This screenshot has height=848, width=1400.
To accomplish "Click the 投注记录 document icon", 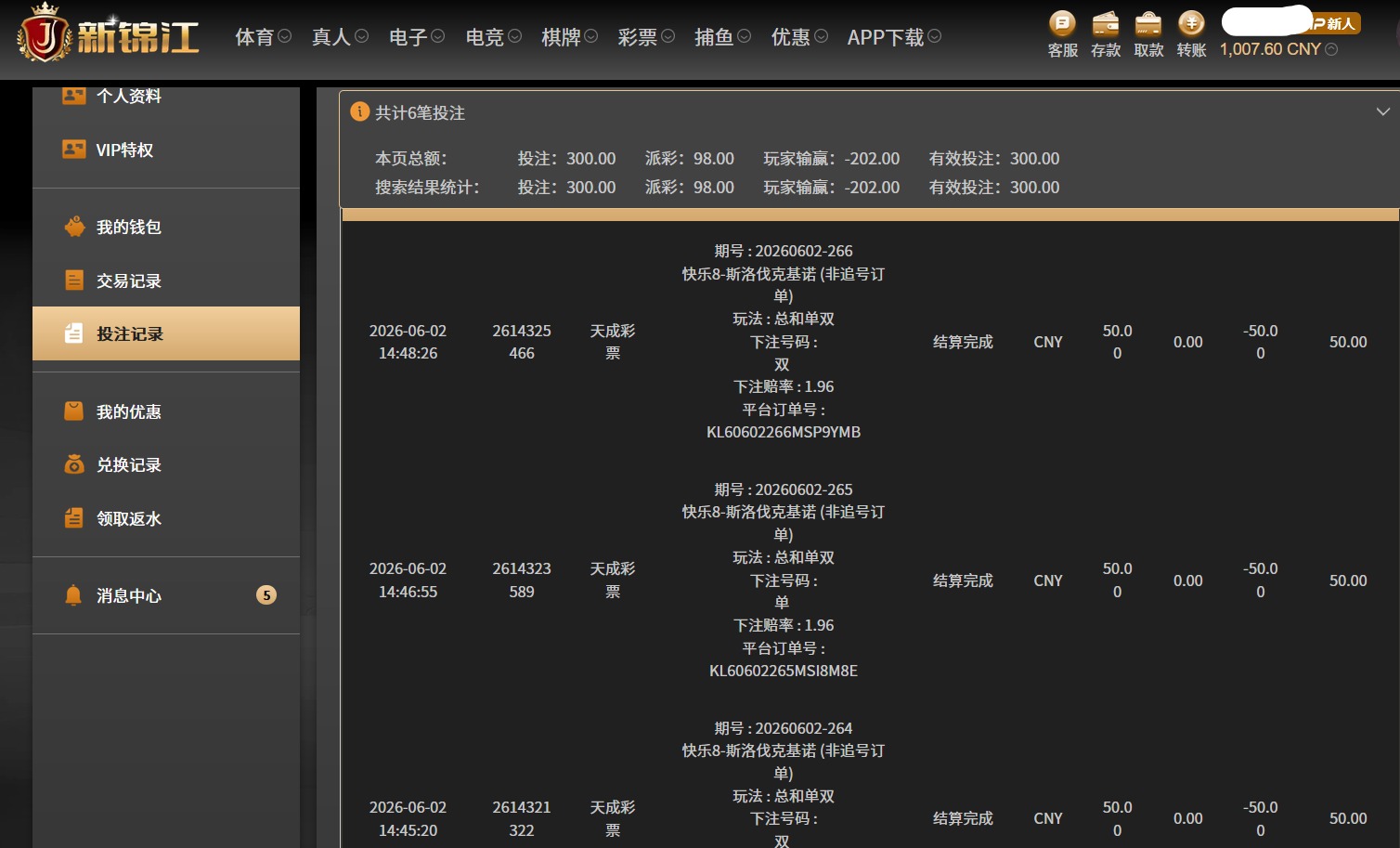I will 73,333.
